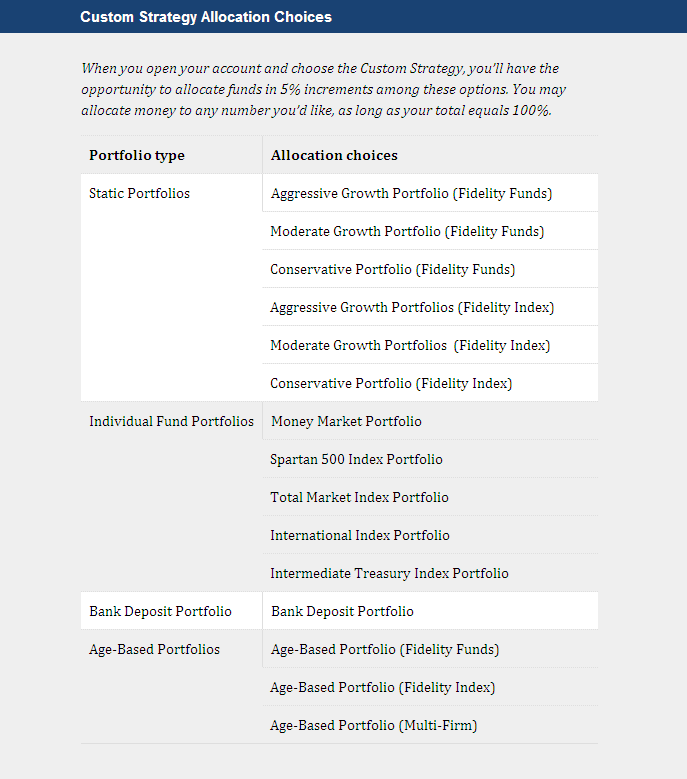This screenshot has height=779, width=687.
Task: Select Spartan 500 Index Portfolio
Action: [356, 459]
